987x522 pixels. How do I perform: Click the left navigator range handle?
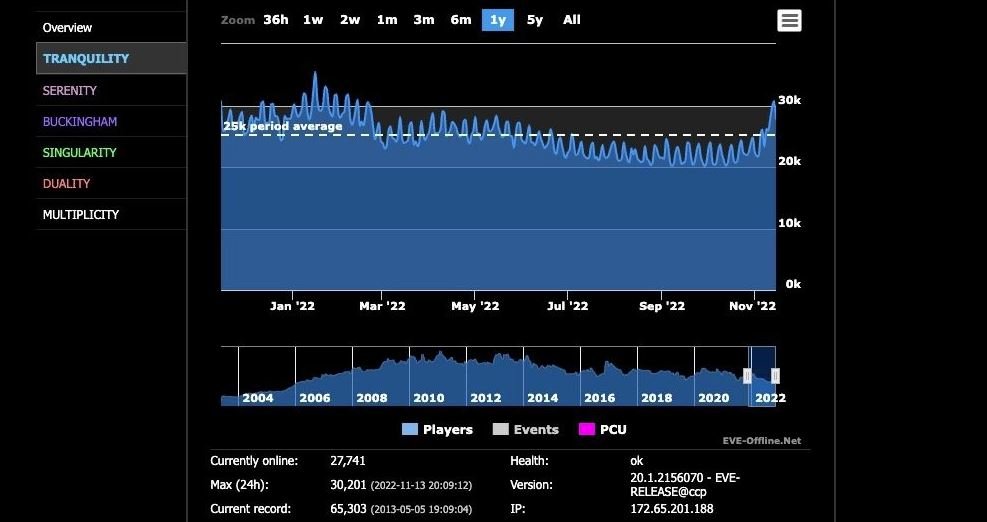(748, 376)
